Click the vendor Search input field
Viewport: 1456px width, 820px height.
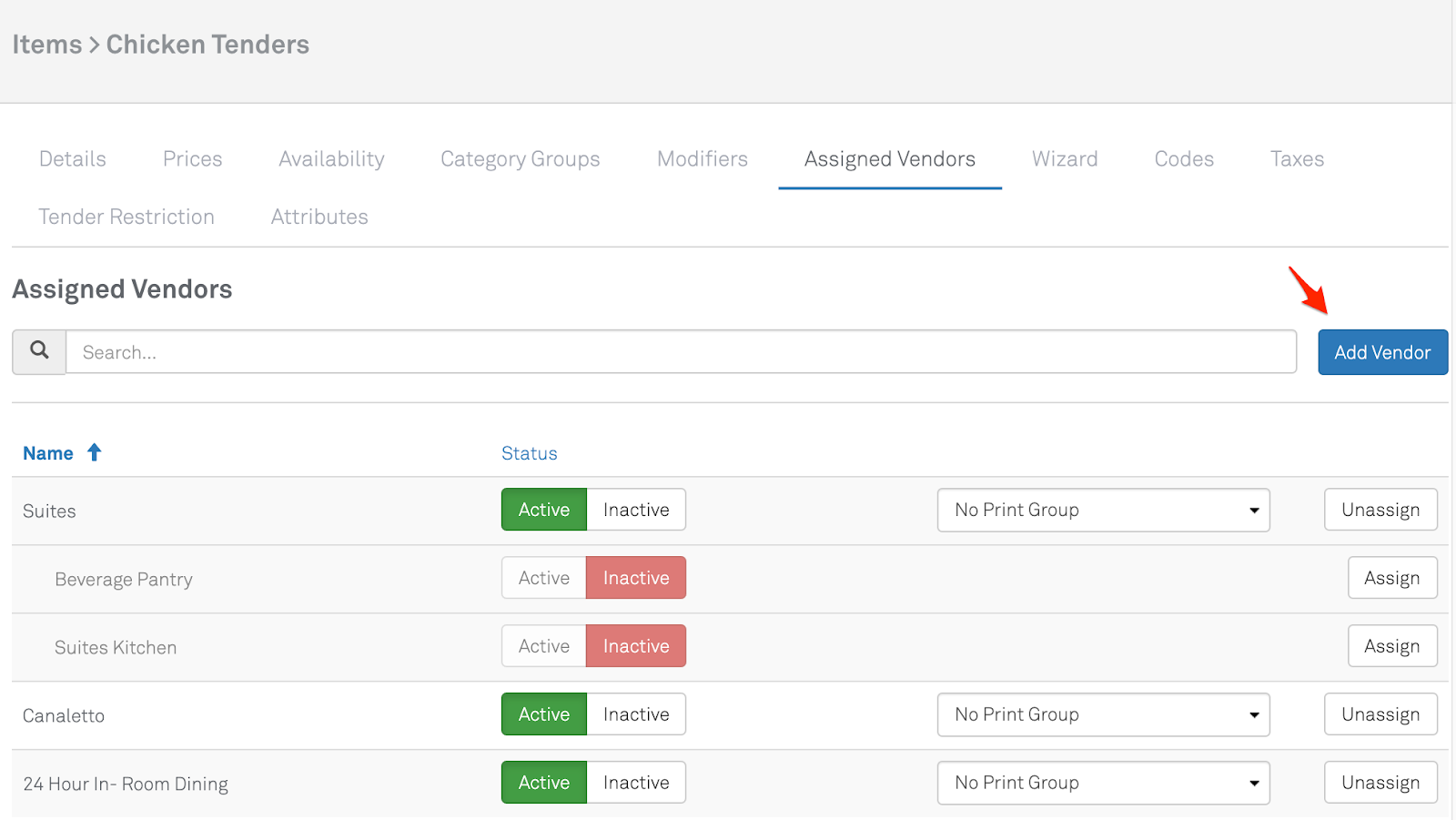(x=681, y=352)
